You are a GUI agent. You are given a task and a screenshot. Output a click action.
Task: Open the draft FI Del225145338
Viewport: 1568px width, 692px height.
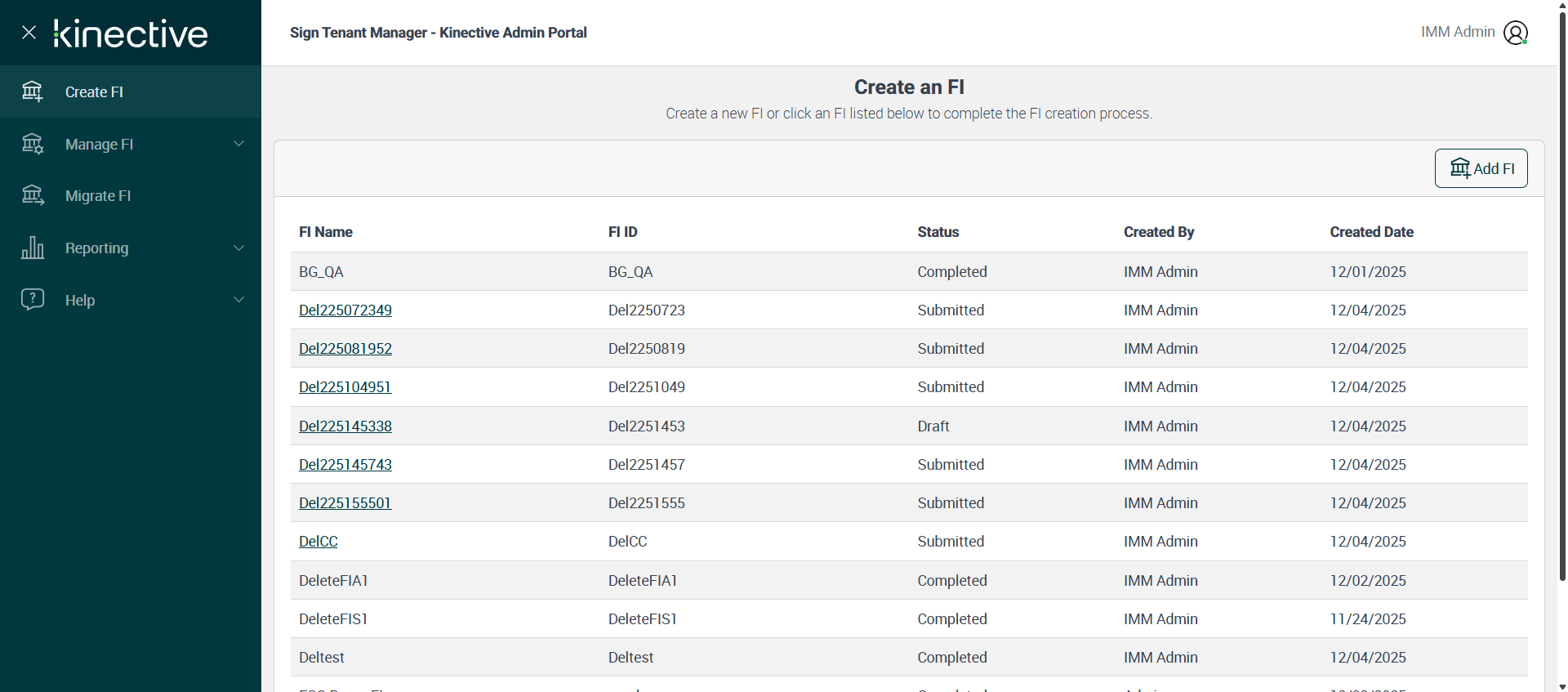[x=345, y=426]
